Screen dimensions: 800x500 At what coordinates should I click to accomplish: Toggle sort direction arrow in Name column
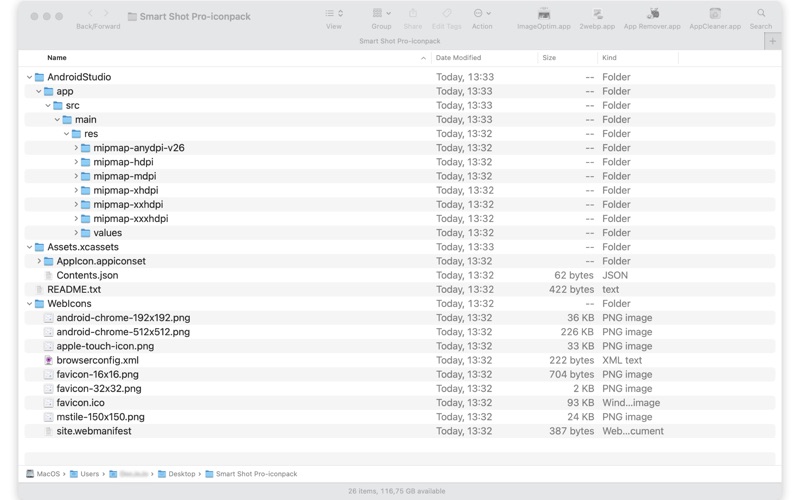coord(423,58)
